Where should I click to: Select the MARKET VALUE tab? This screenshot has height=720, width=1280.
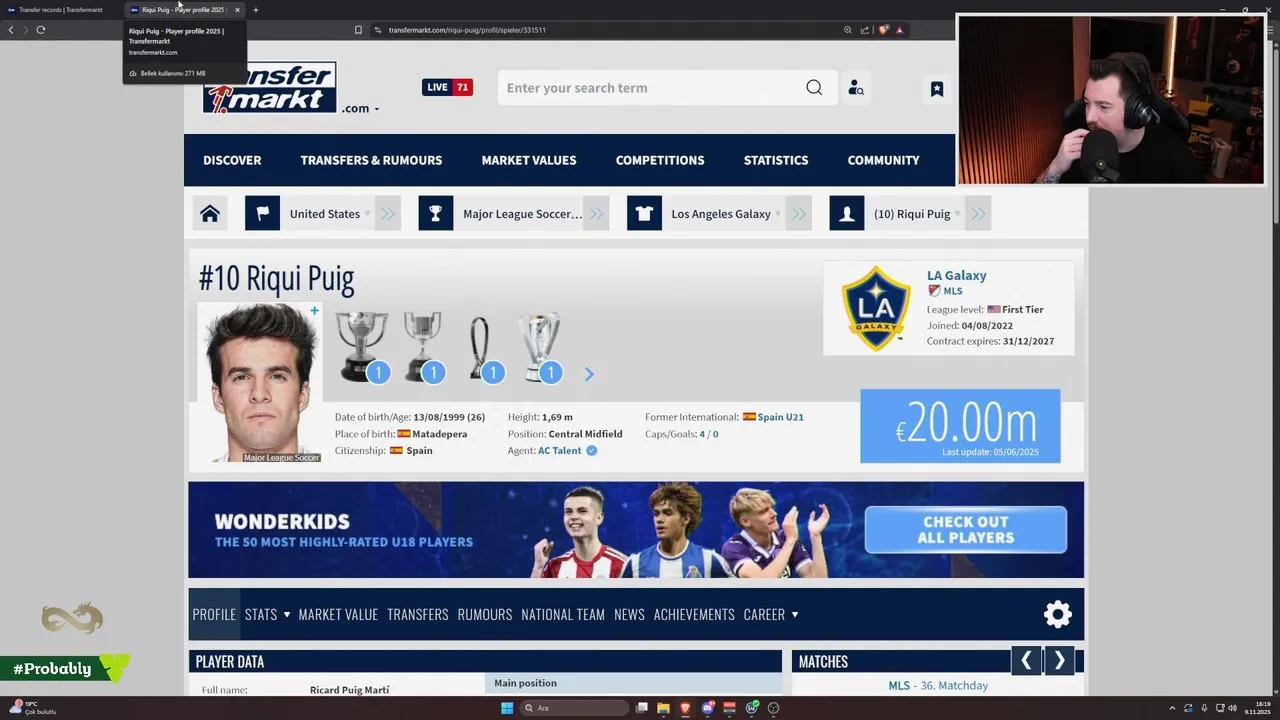tap(338, 614)
